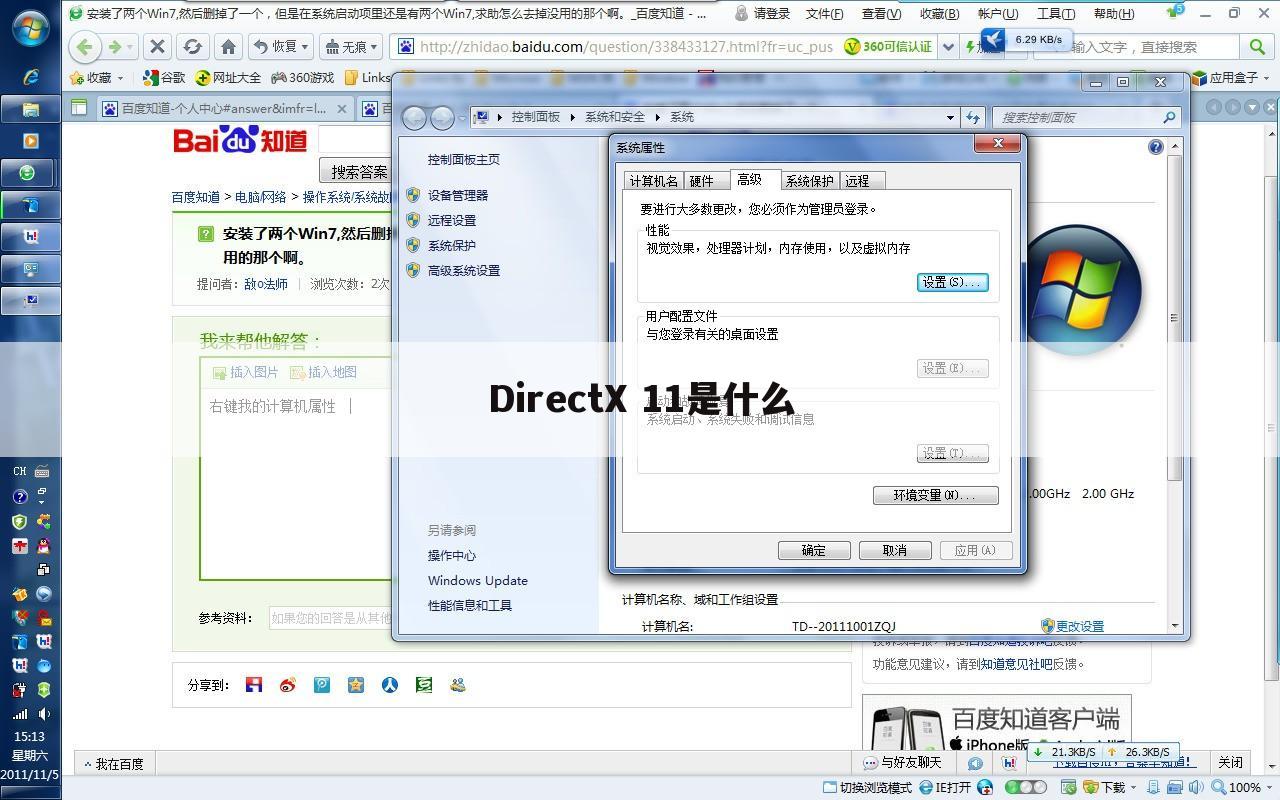The width and height of the screenshot is (1280, 800).
Task: Switch to the 系统保护 tab
Action: (809, 181)
